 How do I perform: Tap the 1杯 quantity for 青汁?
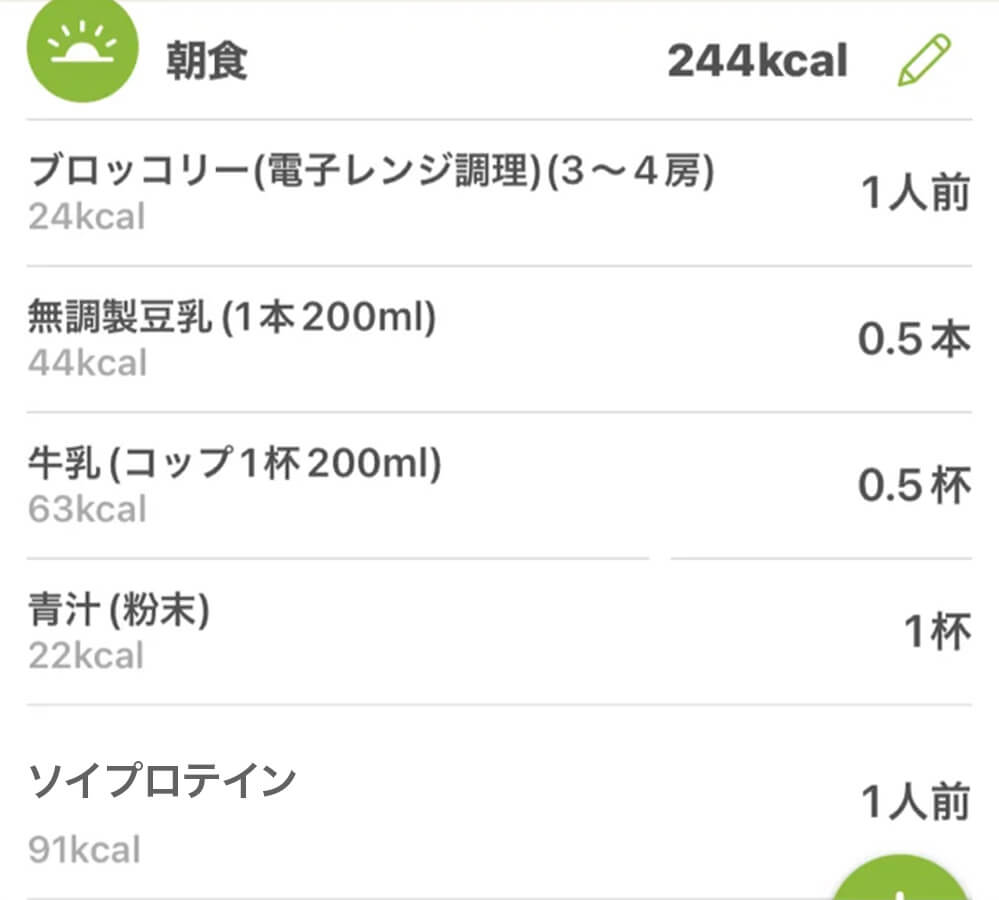[x=937, y=632]
